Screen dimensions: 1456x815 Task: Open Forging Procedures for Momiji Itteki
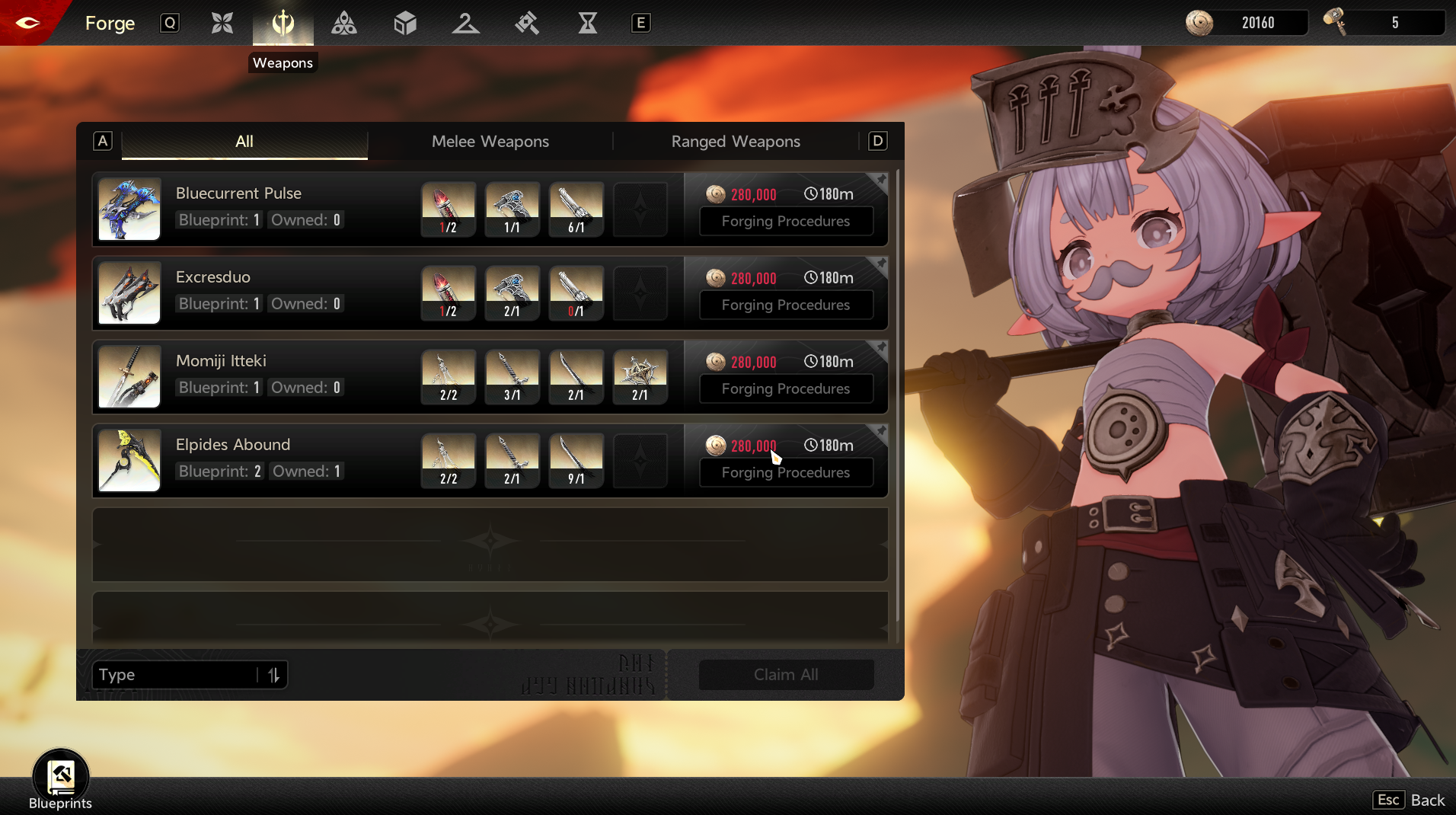coord(786,389)
